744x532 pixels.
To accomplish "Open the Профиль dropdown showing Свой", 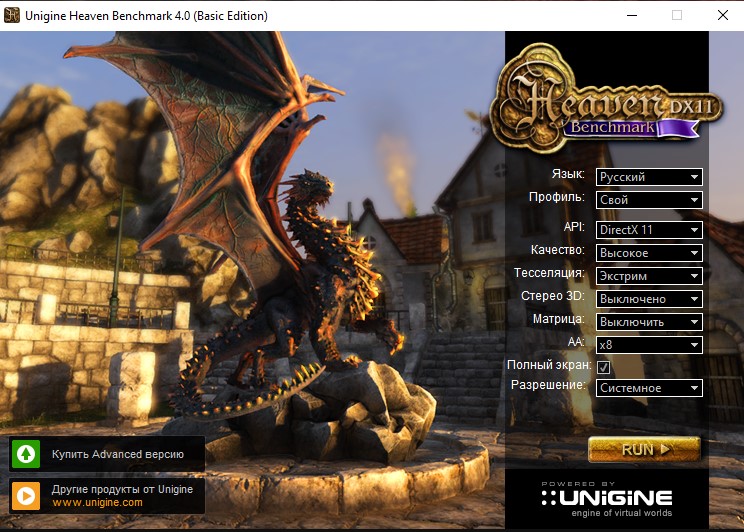I will [649, 200].
